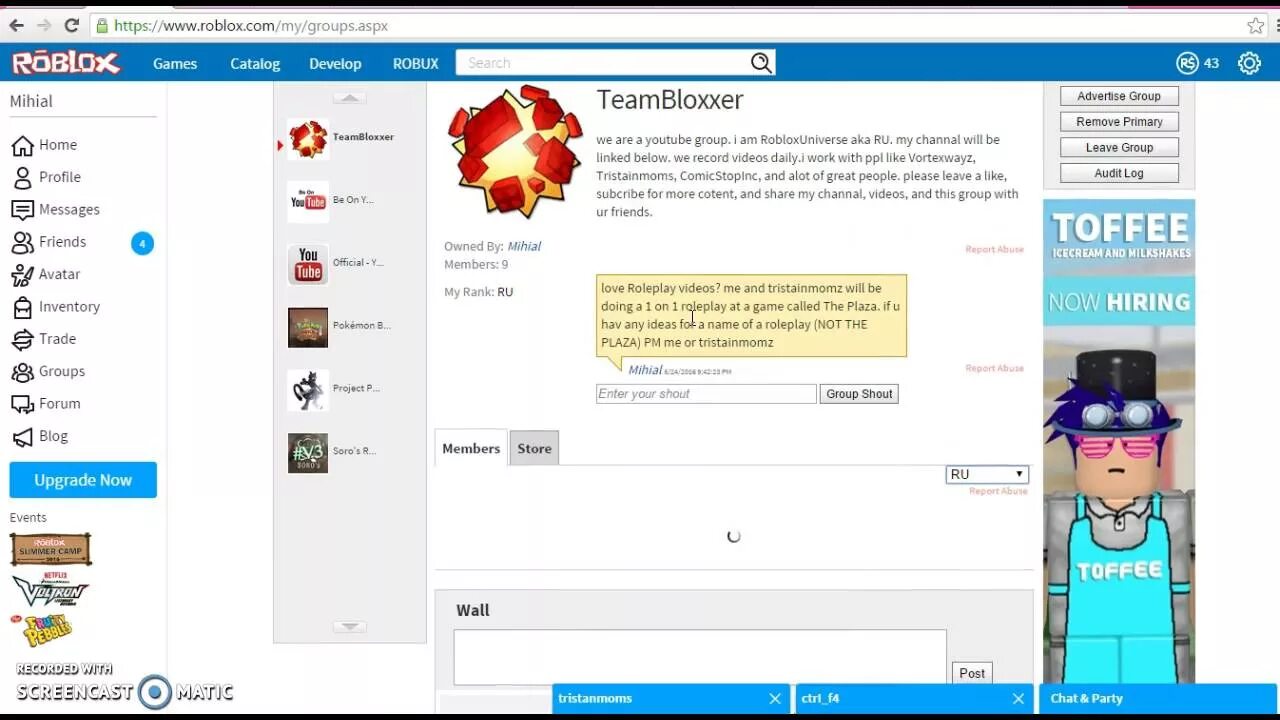Click the Toffee Now Hiring advertisement
The height and width of the screenshot is (720, 1280).
tap(1119, 440)
